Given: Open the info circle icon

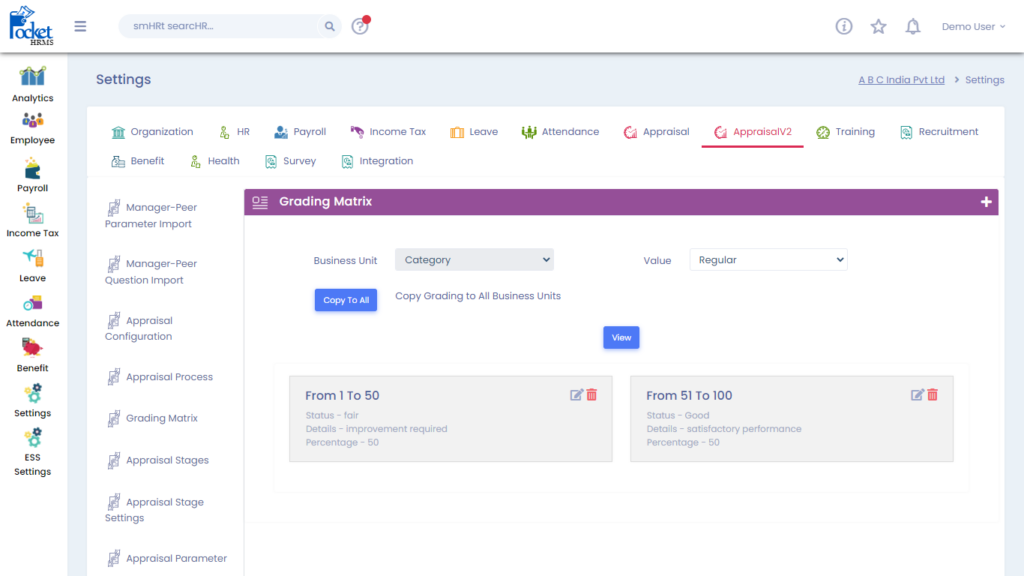Looking at the screenshot, I should pos(844,27).
